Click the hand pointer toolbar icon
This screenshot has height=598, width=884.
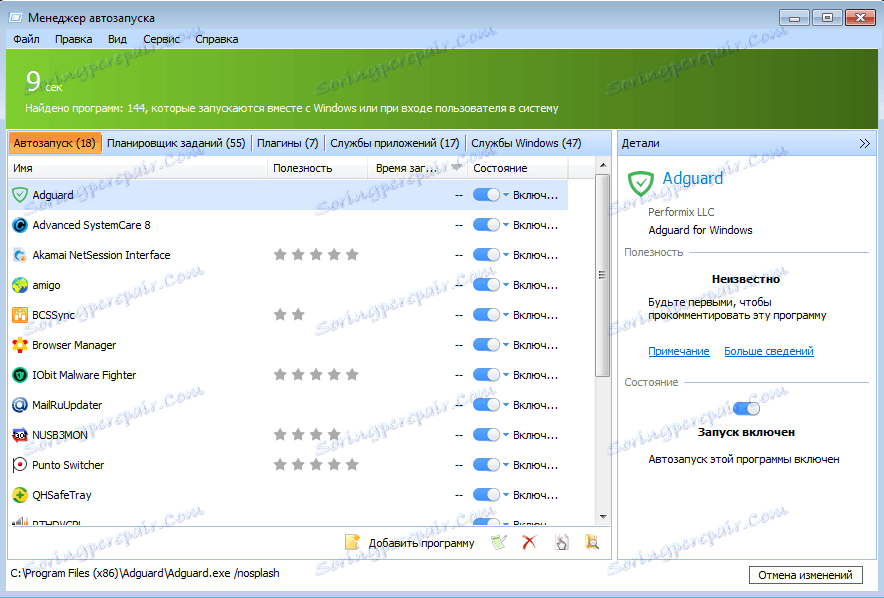click(x=562, y=543)
